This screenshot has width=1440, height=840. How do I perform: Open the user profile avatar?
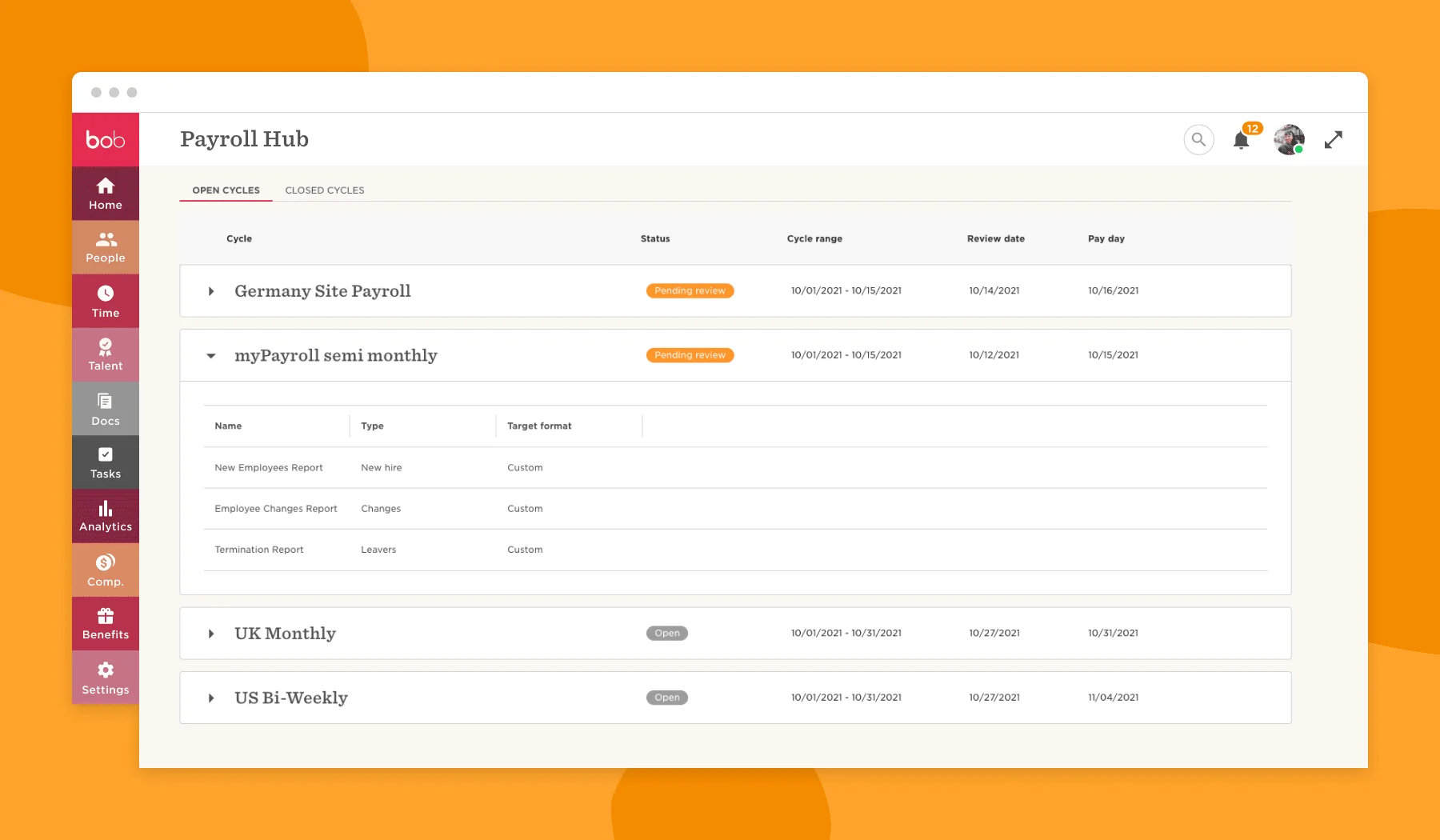(x=1290, y=139)
